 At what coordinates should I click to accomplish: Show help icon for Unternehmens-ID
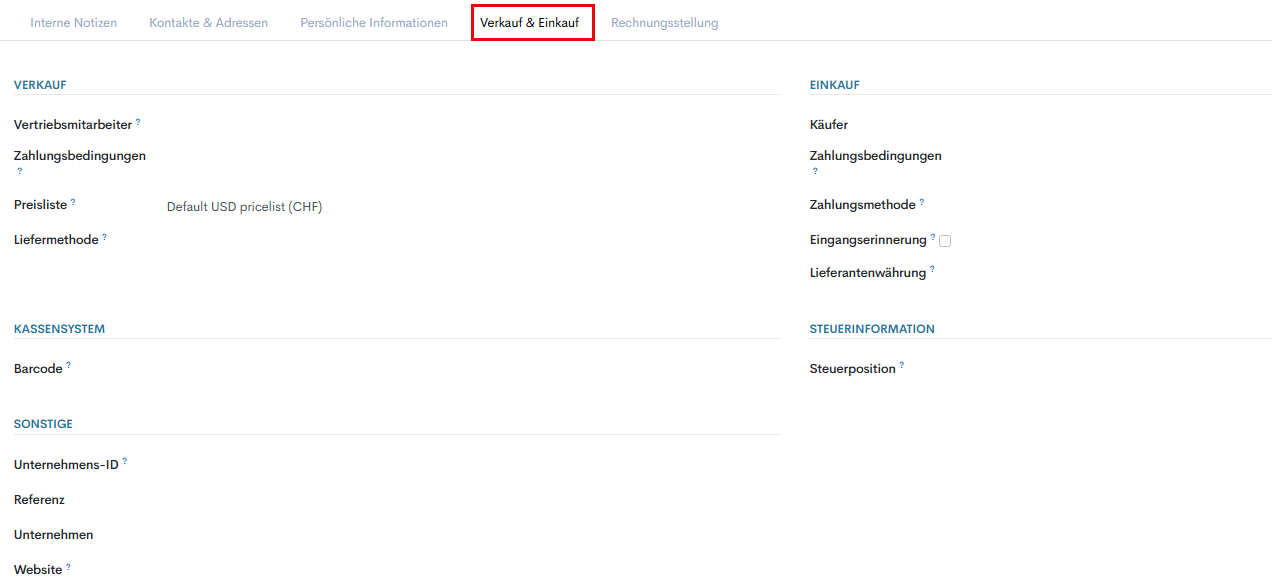tap(125, 462)
